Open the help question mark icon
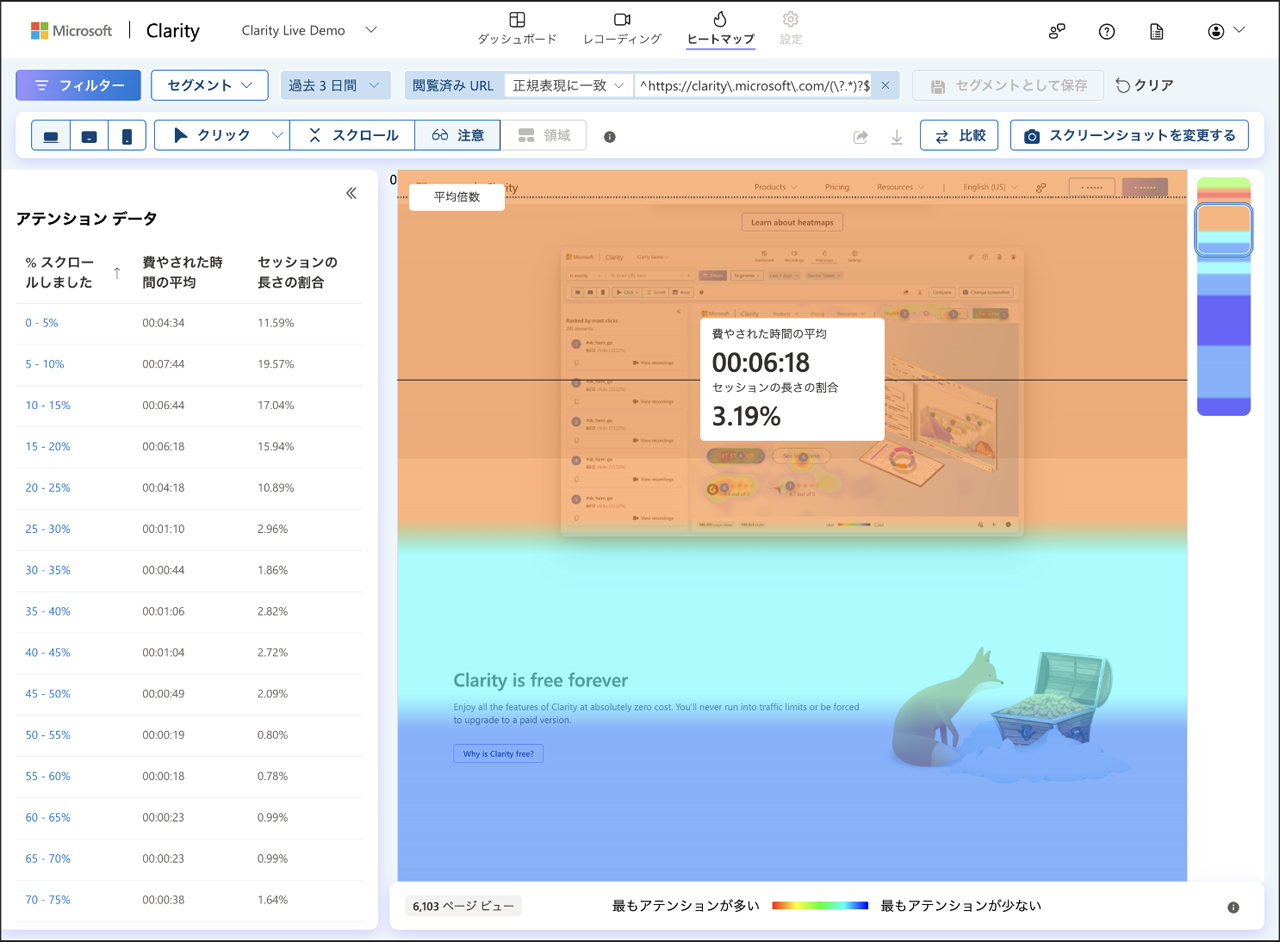Image resolution: width=1280 pixels, height=942 pixels. point(1107,31)
